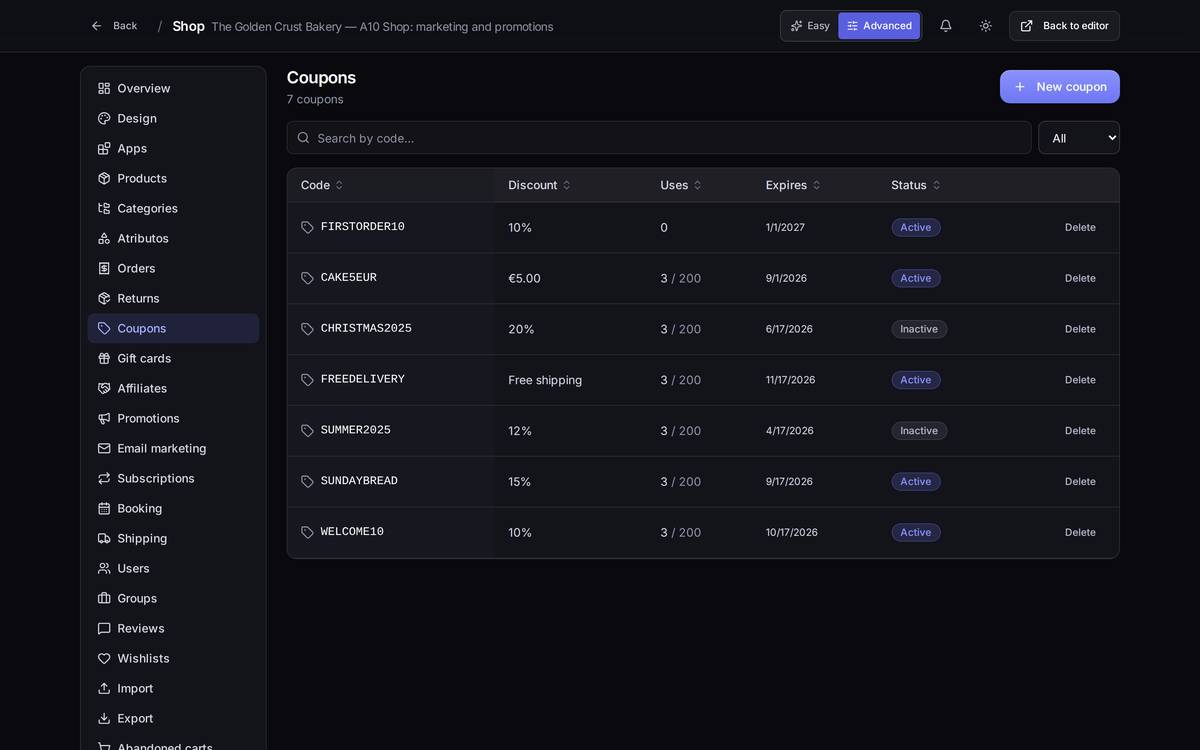Click the tag icon beside SUMMER2025

[x=308, y=431]
